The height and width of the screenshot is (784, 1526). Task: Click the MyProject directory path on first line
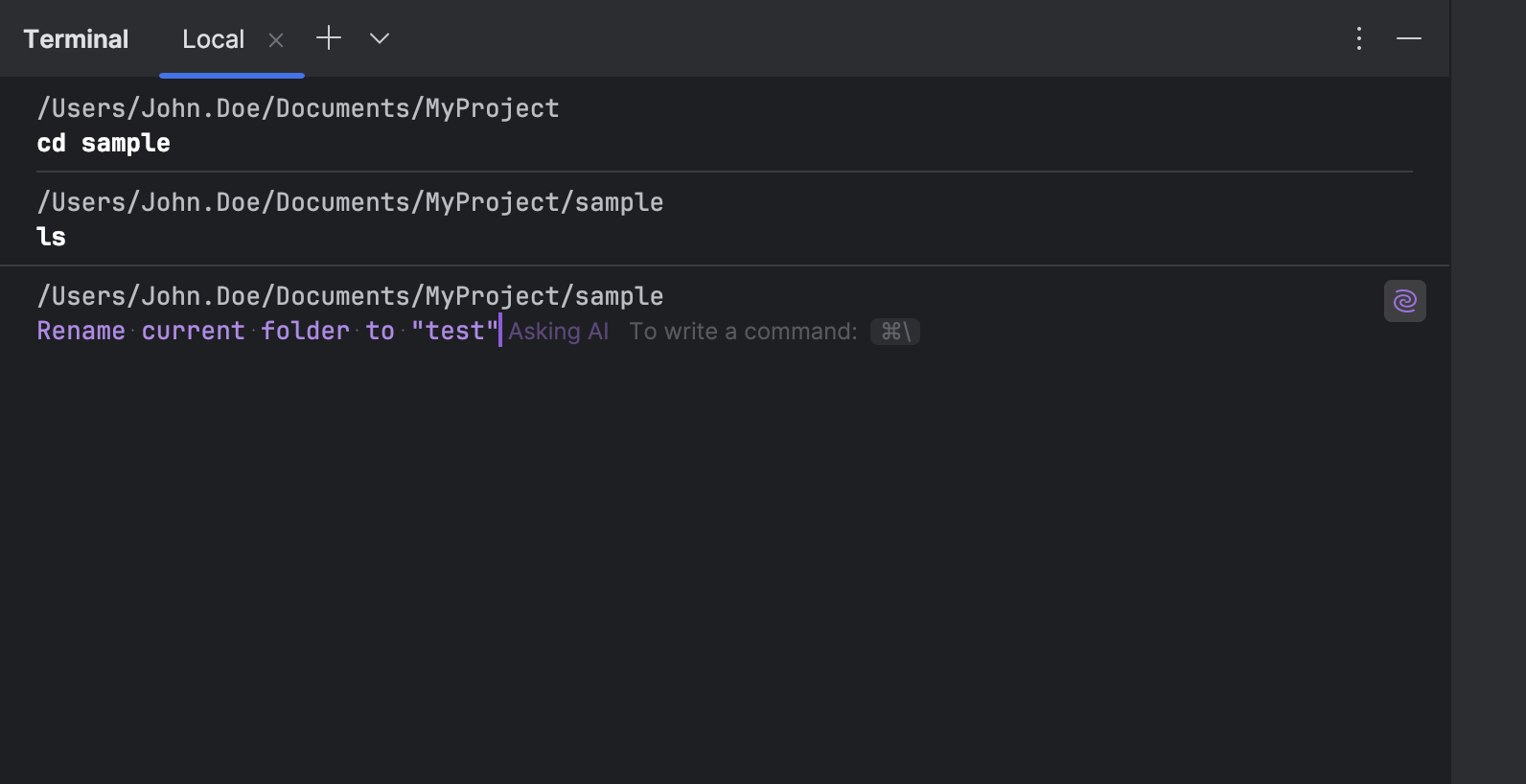[297, 108]
